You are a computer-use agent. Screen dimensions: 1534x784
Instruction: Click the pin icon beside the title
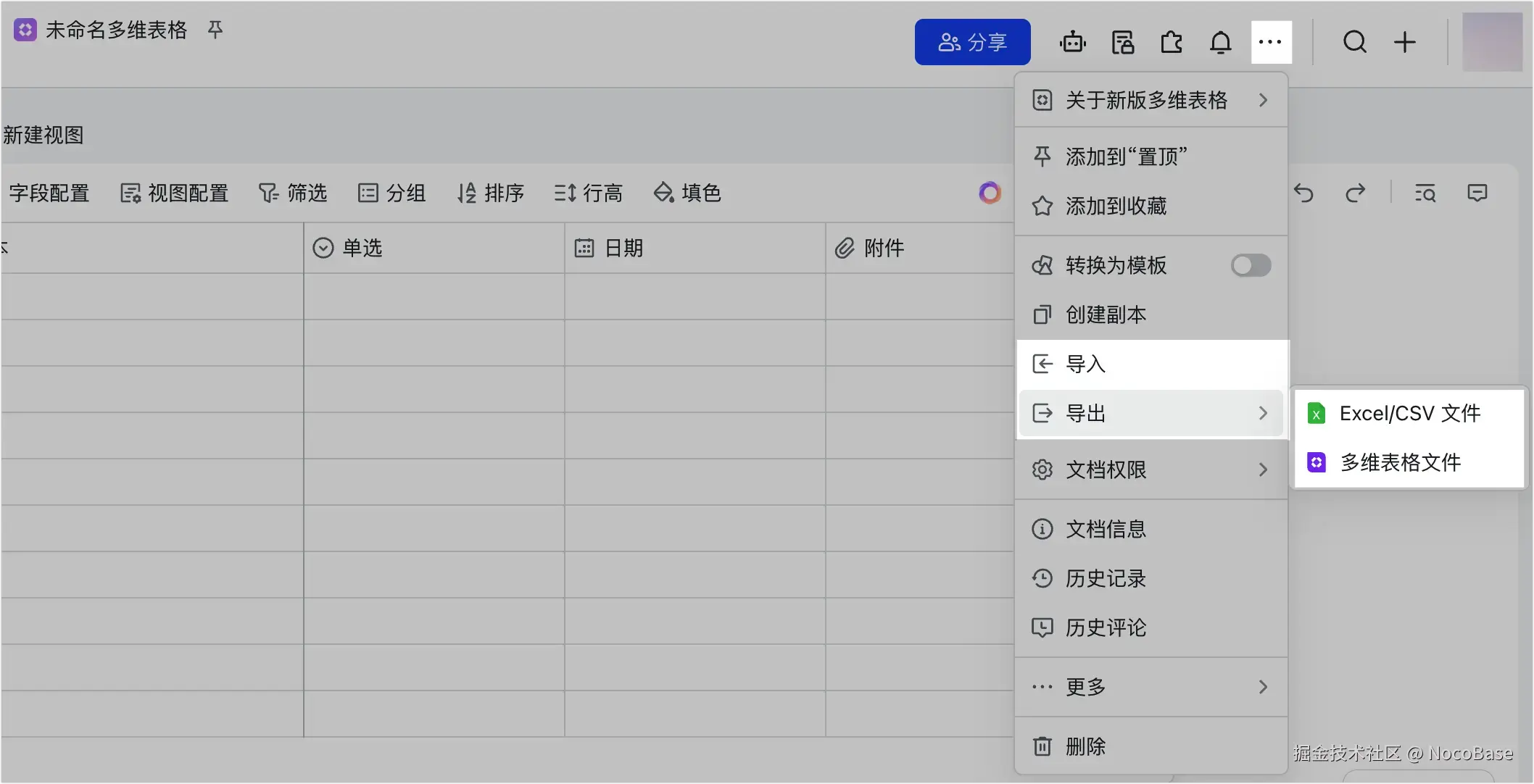215,30
